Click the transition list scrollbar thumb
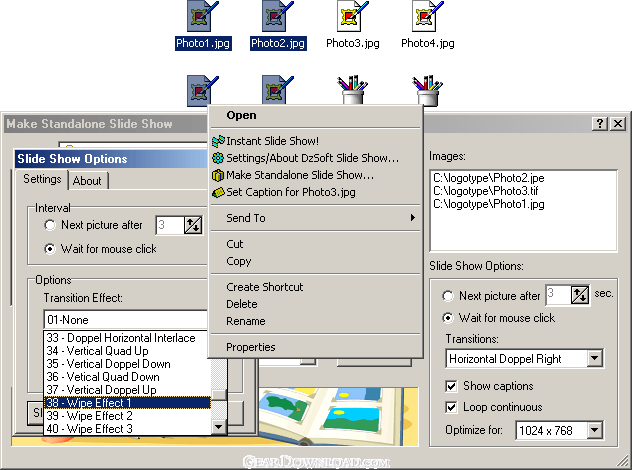The height and width of the screenshot is (470, 632). tap(219, 395)
